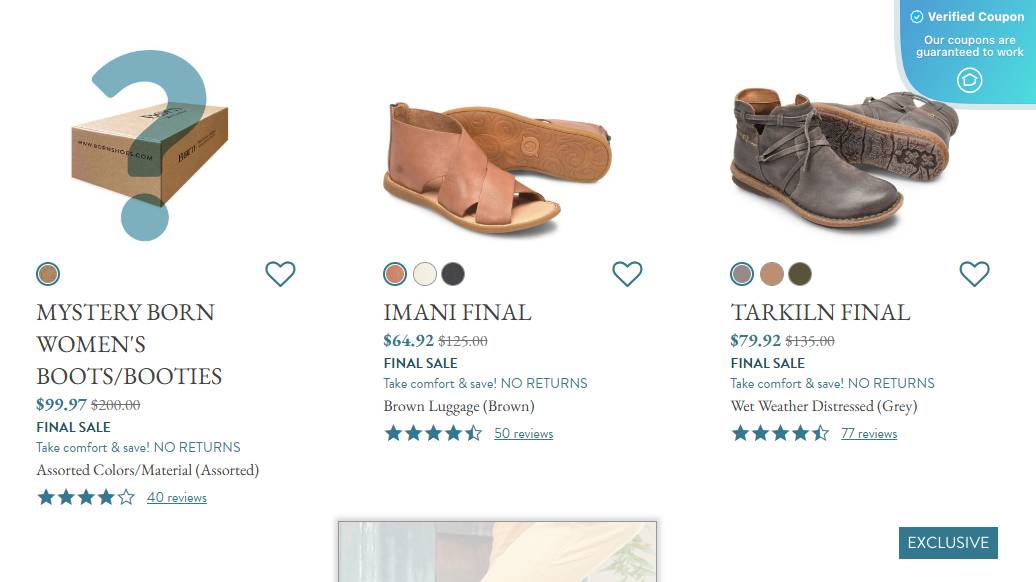The image size is (1036, 582).
Task: Click the star rating under Tarkiln Final
Action: (780, 433)
